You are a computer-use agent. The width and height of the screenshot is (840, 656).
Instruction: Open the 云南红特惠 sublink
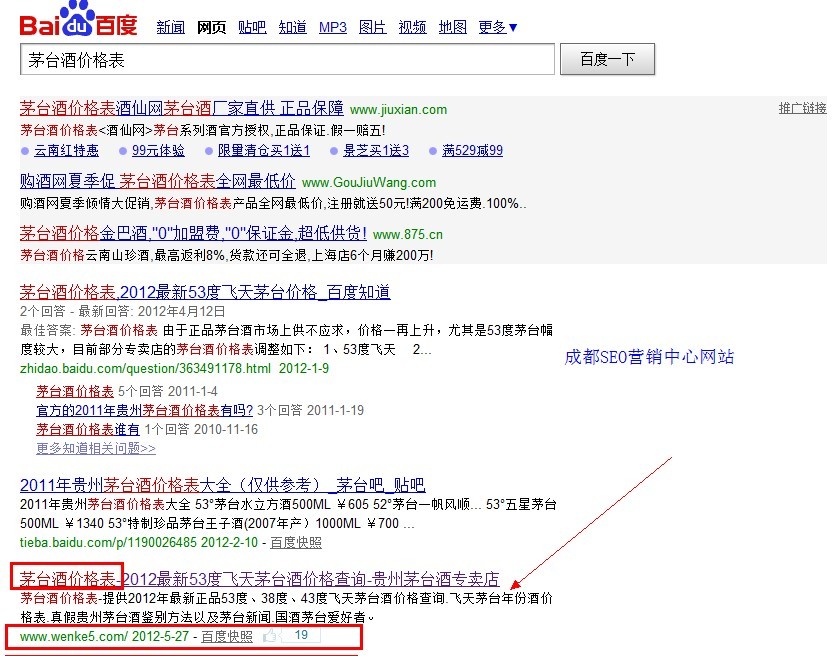[x=66, y=150]
